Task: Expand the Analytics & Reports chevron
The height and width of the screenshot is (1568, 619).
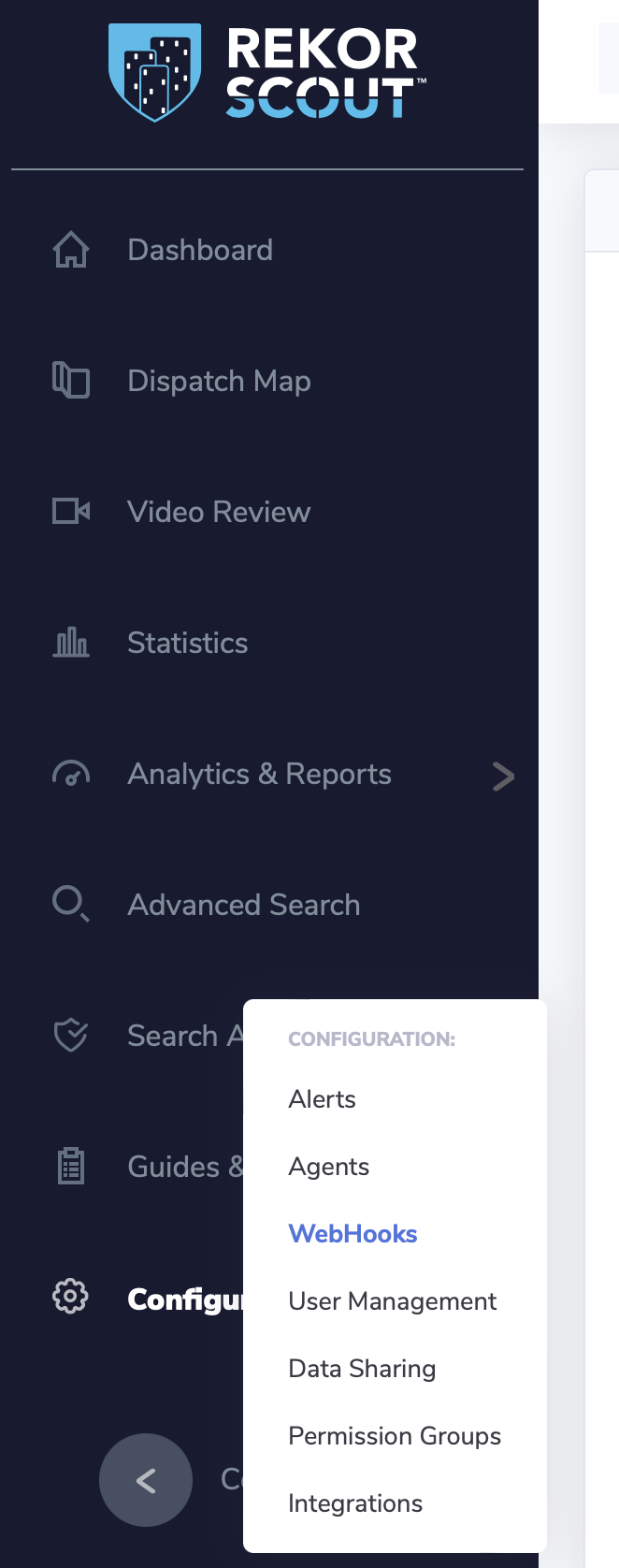Action: click(504, 776)
